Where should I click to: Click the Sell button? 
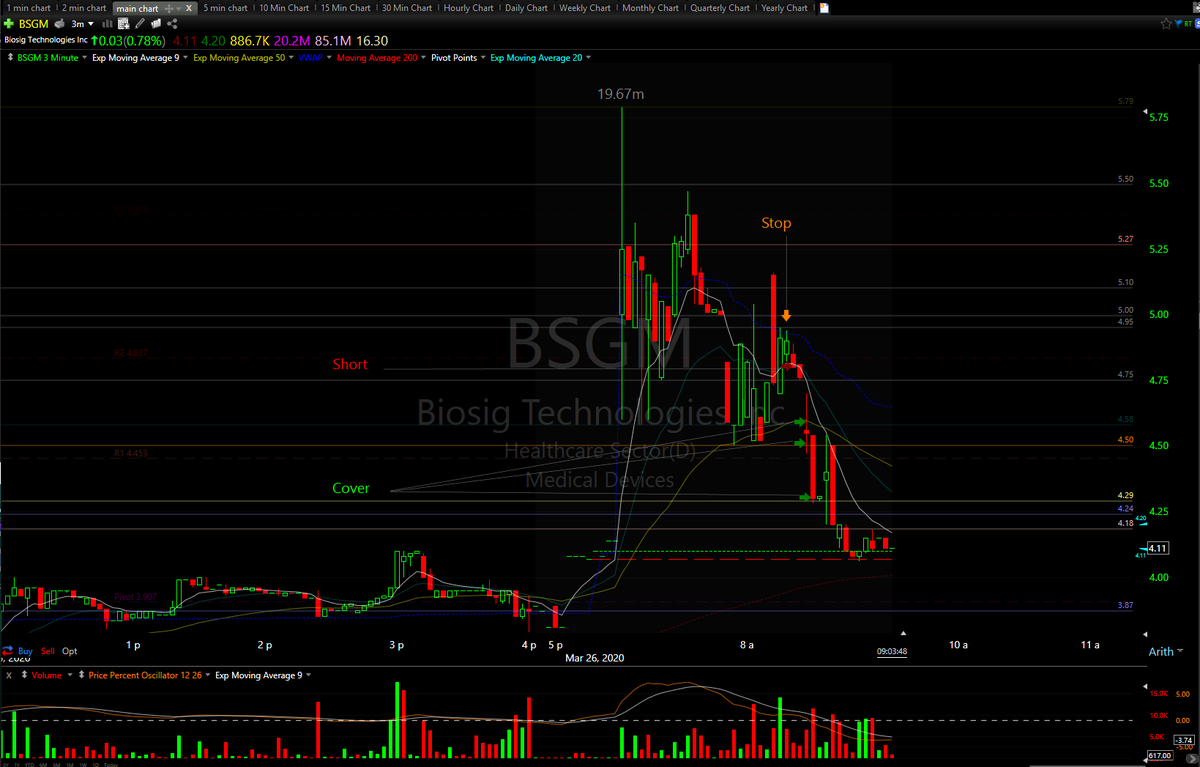tap(48, 651)
